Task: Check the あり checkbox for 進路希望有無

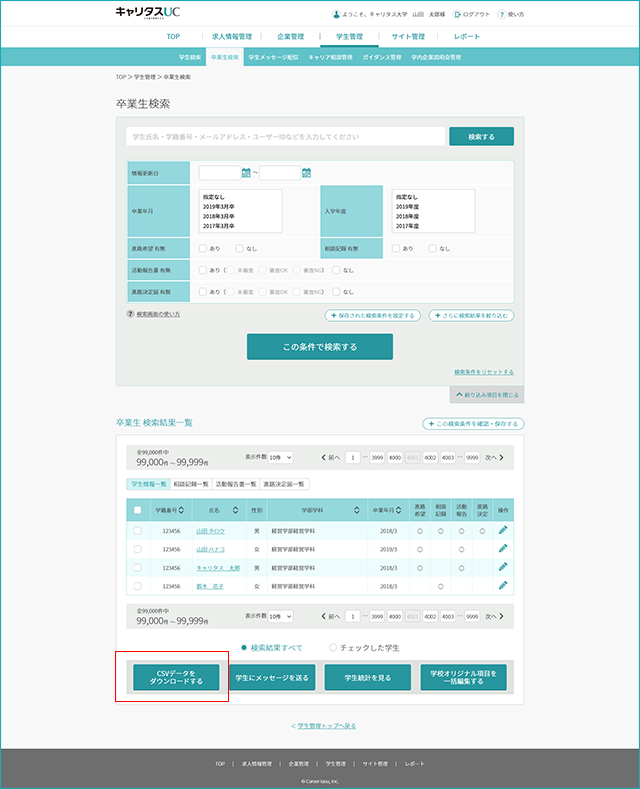Action: (203, 248)
